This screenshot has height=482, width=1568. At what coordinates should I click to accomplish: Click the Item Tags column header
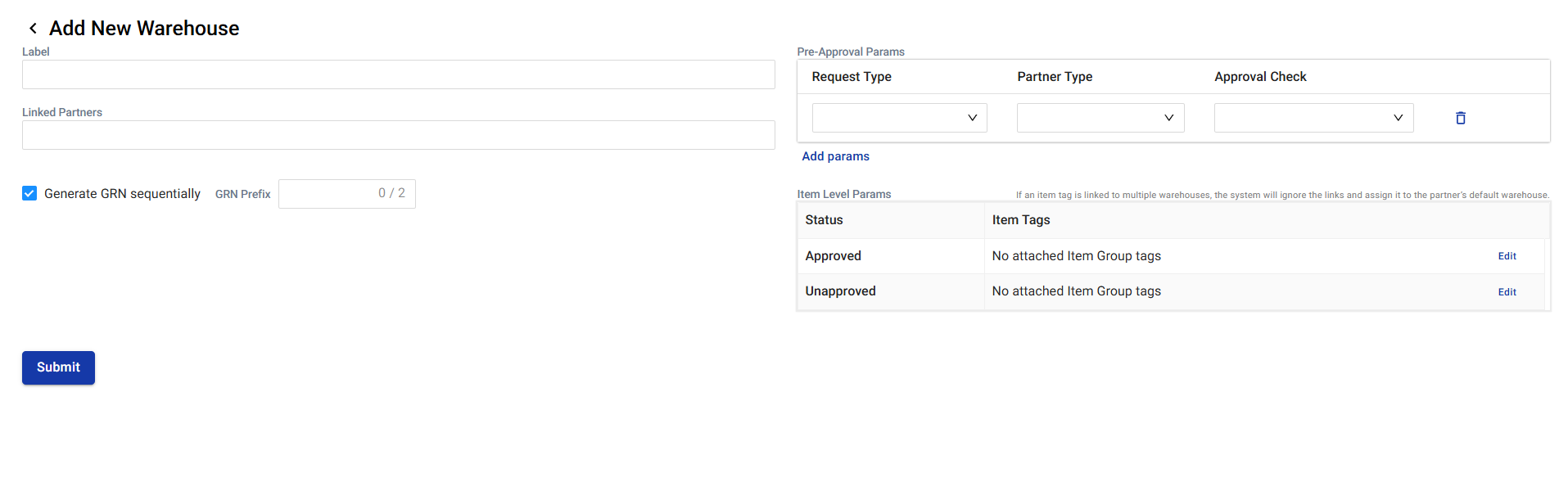pyautogui.click(x=1021, y=220)
